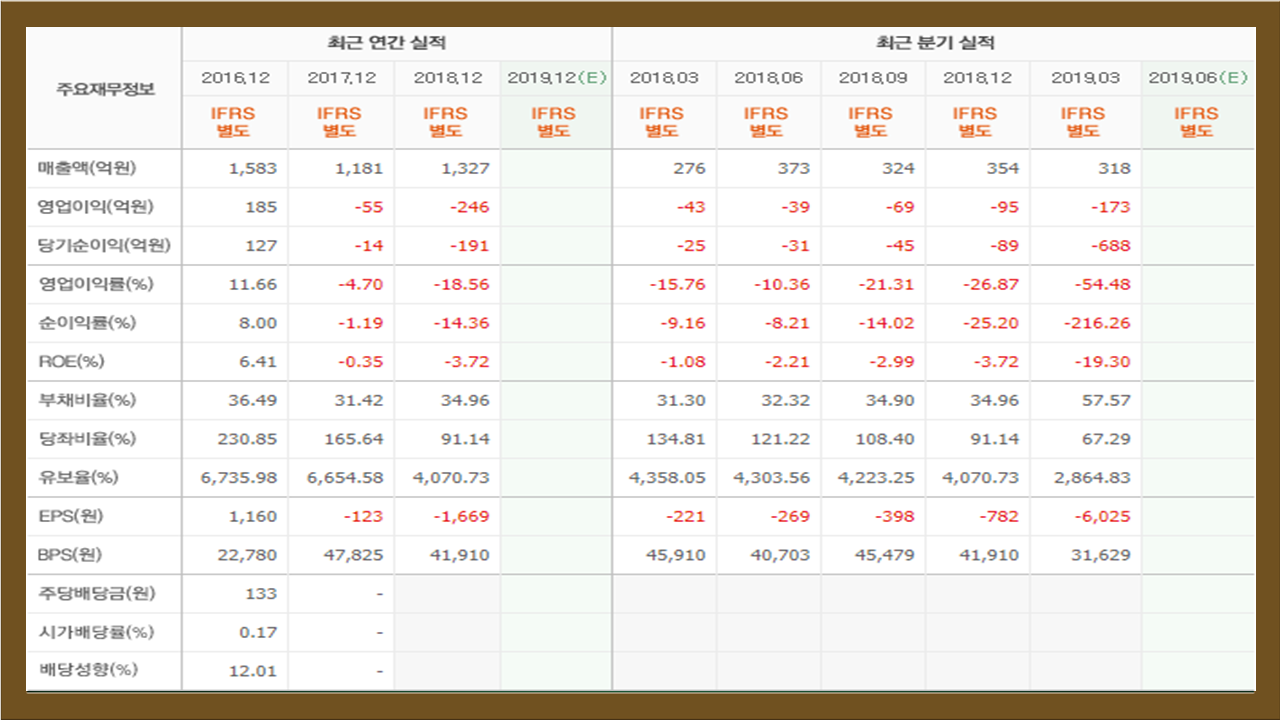
Task: Click the 133 dividend per share value
Action: coord(262,594)
